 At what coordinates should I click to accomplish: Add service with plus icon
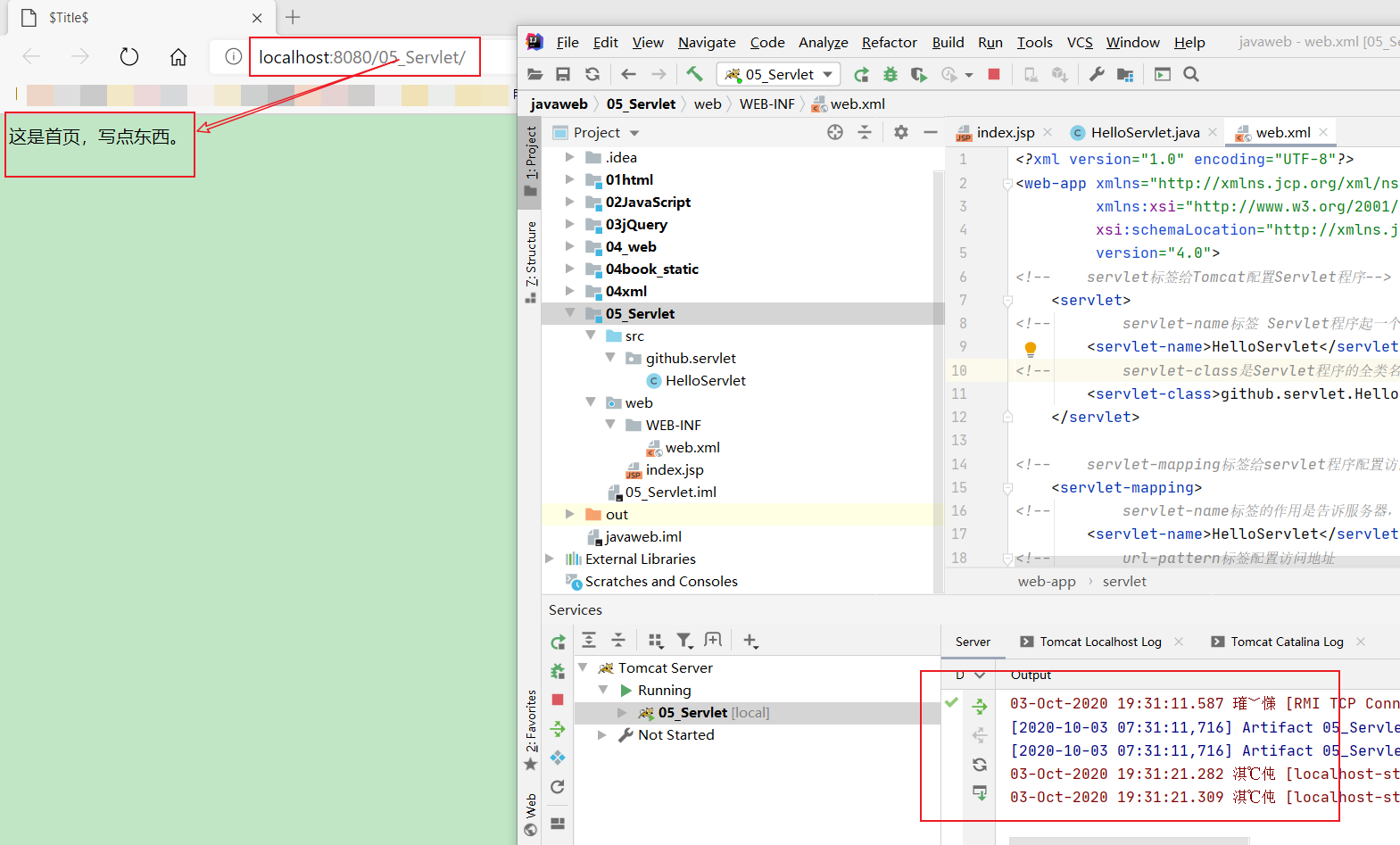750,641
